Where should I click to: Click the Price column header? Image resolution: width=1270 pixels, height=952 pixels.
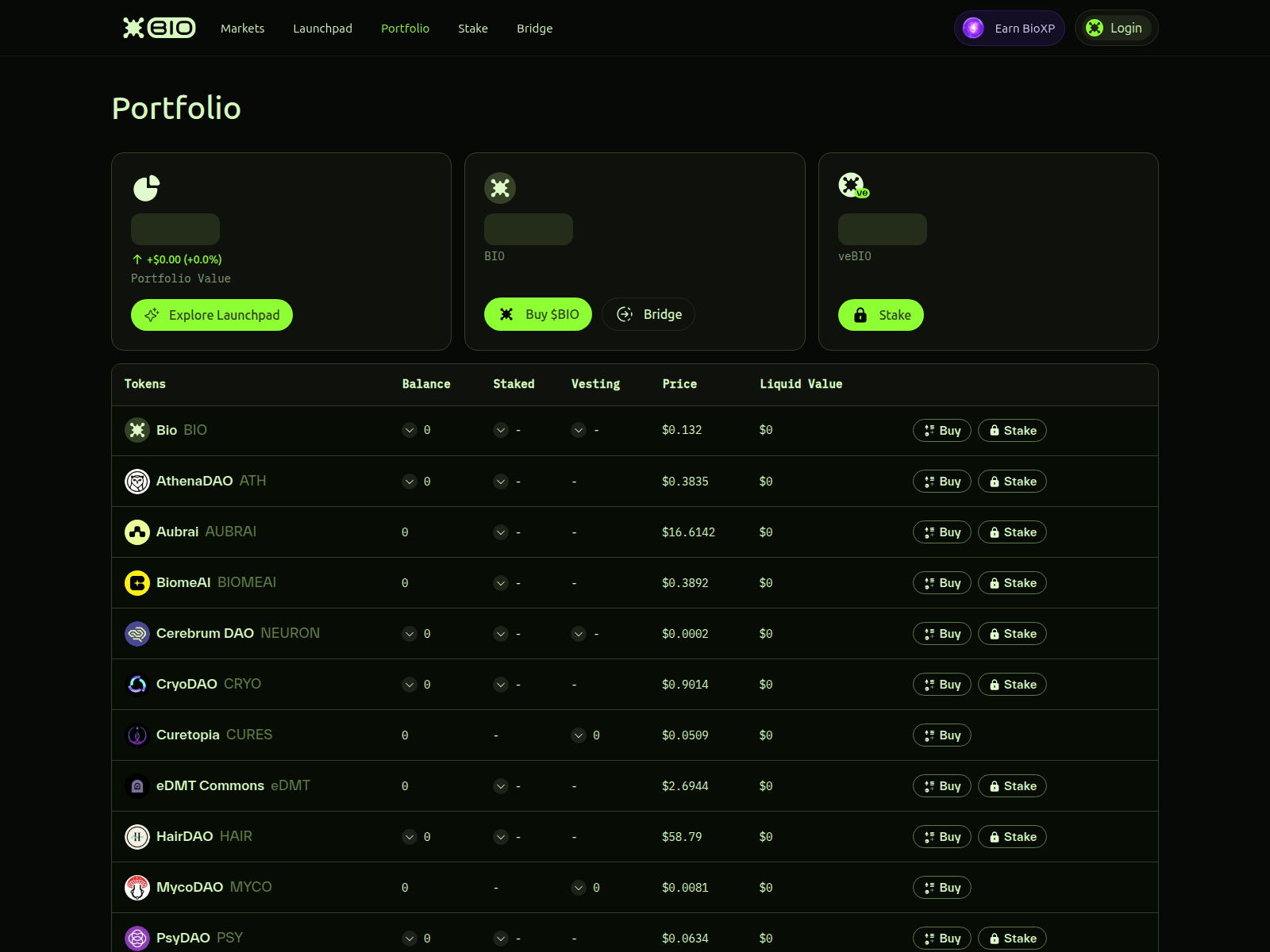point(679,384)
